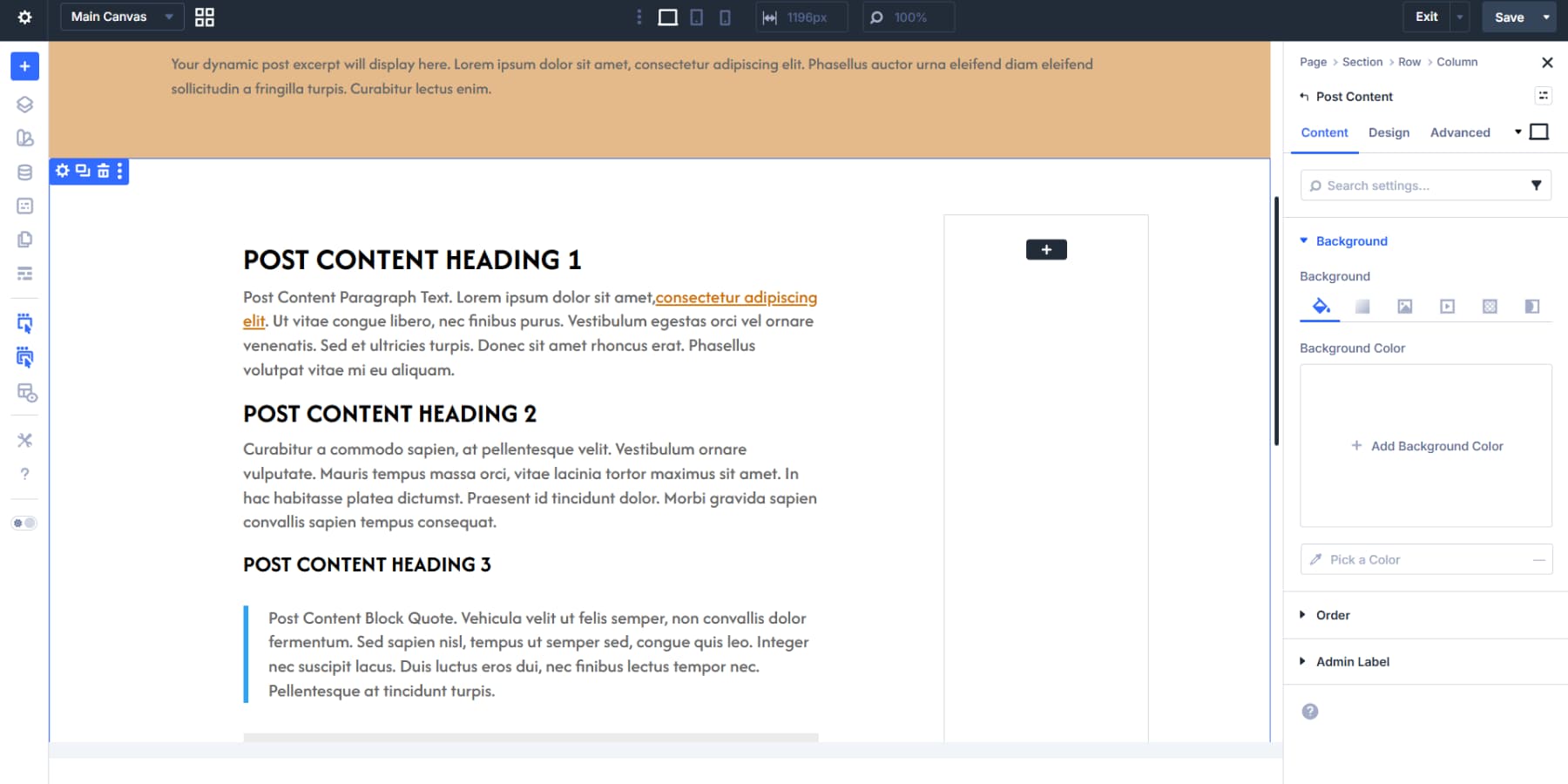Open the mask background type option

point(1532,306)
